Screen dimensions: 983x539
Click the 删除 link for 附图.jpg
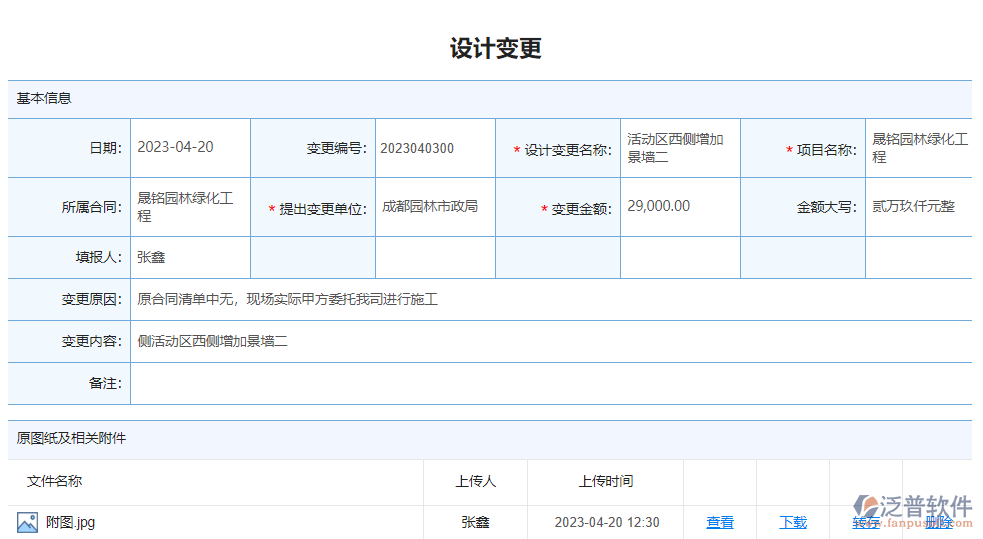point(938,522)
